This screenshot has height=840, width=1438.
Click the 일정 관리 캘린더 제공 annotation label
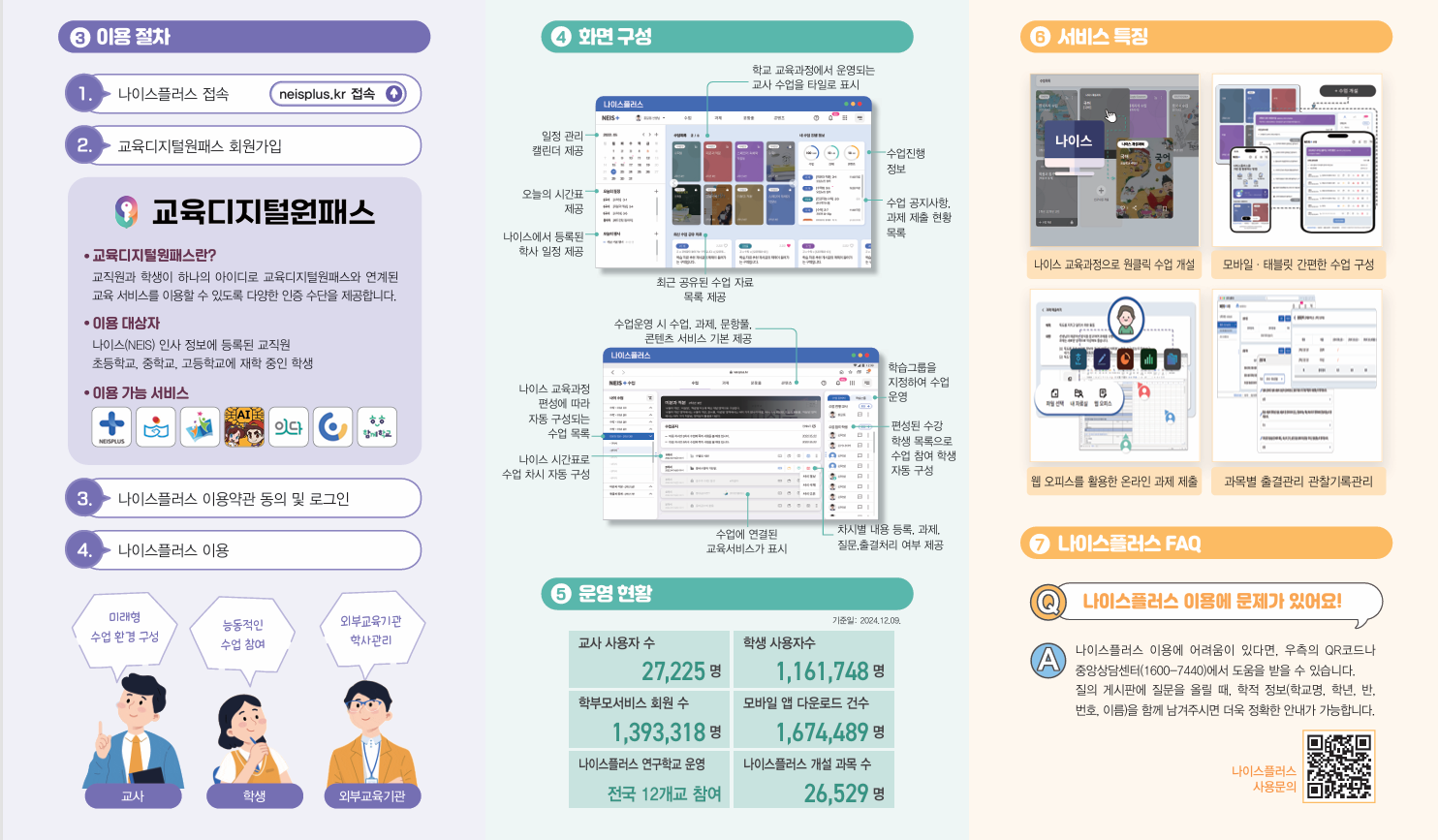pyautogui.click(x=558, y=143)
